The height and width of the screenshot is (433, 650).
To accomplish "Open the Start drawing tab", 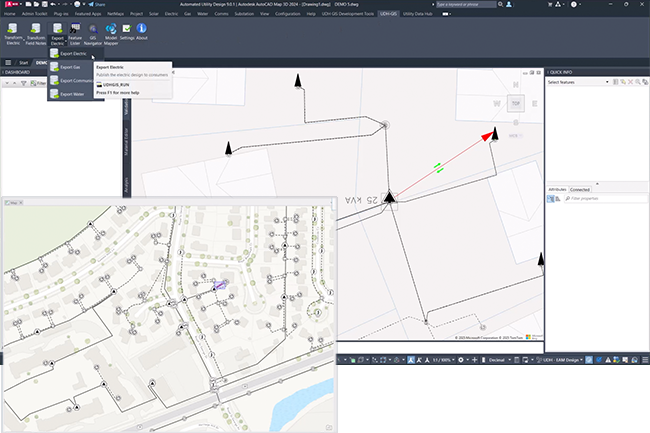I will pos(23,62).
